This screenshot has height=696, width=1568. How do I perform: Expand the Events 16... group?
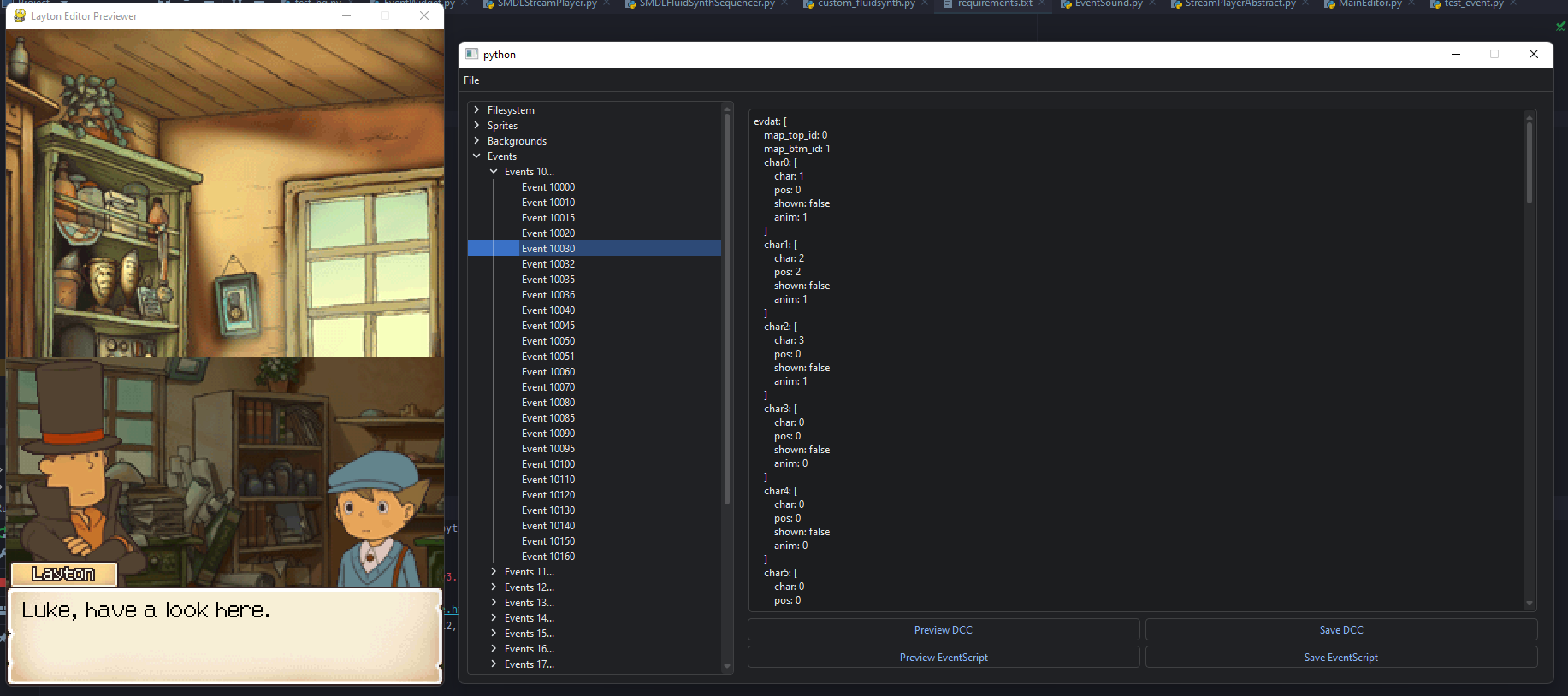tap(494, 649)
